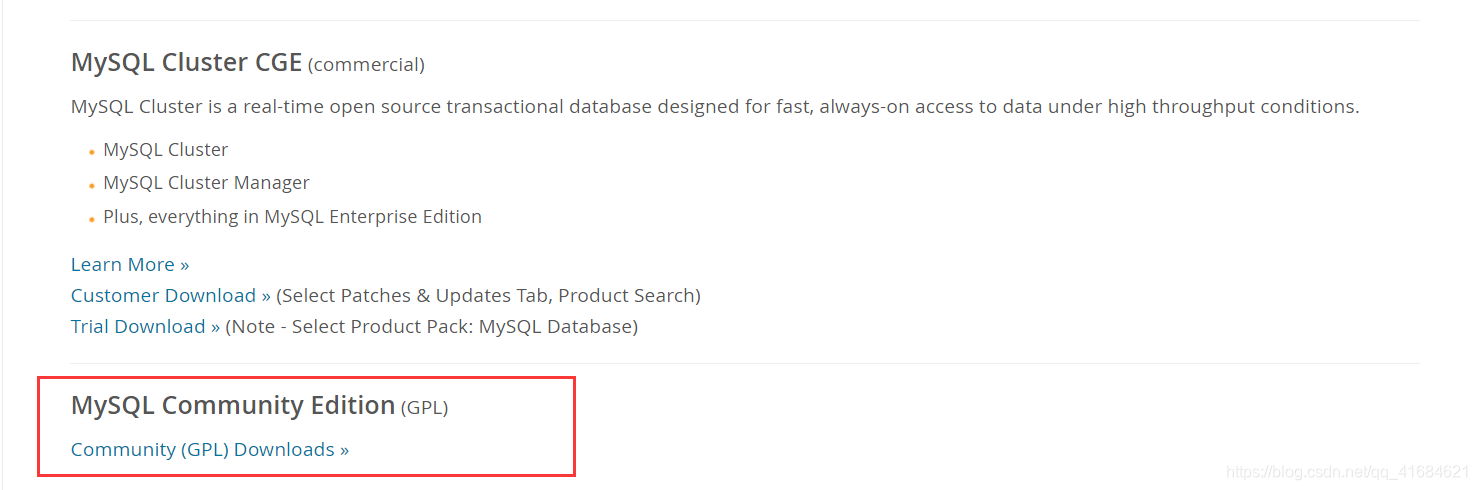Image resolution: width=1477 pixels, height=490 pixels.
Task: Click the orange bullet beside MySQL Cluster
Action: pos(91,153)
